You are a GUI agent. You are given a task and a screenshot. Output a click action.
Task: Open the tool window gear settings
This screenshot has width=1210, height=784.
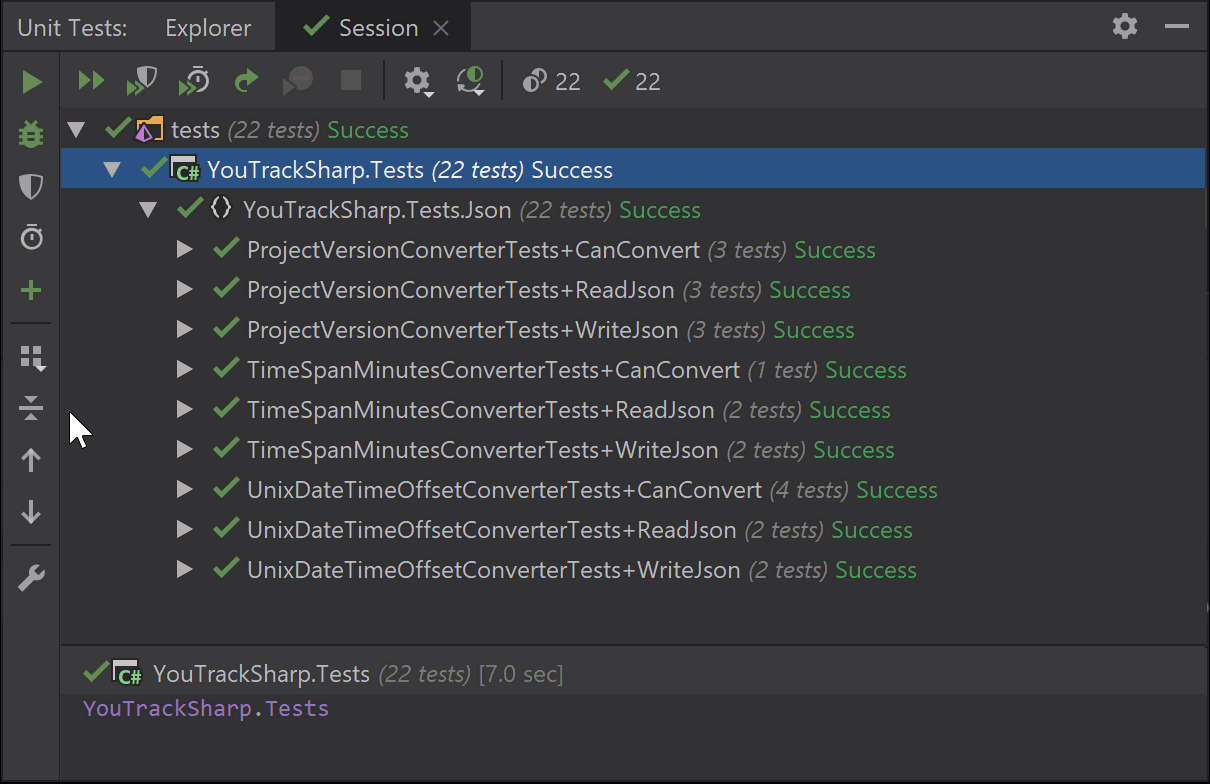pyautogui.click(x=1125, y=27)
